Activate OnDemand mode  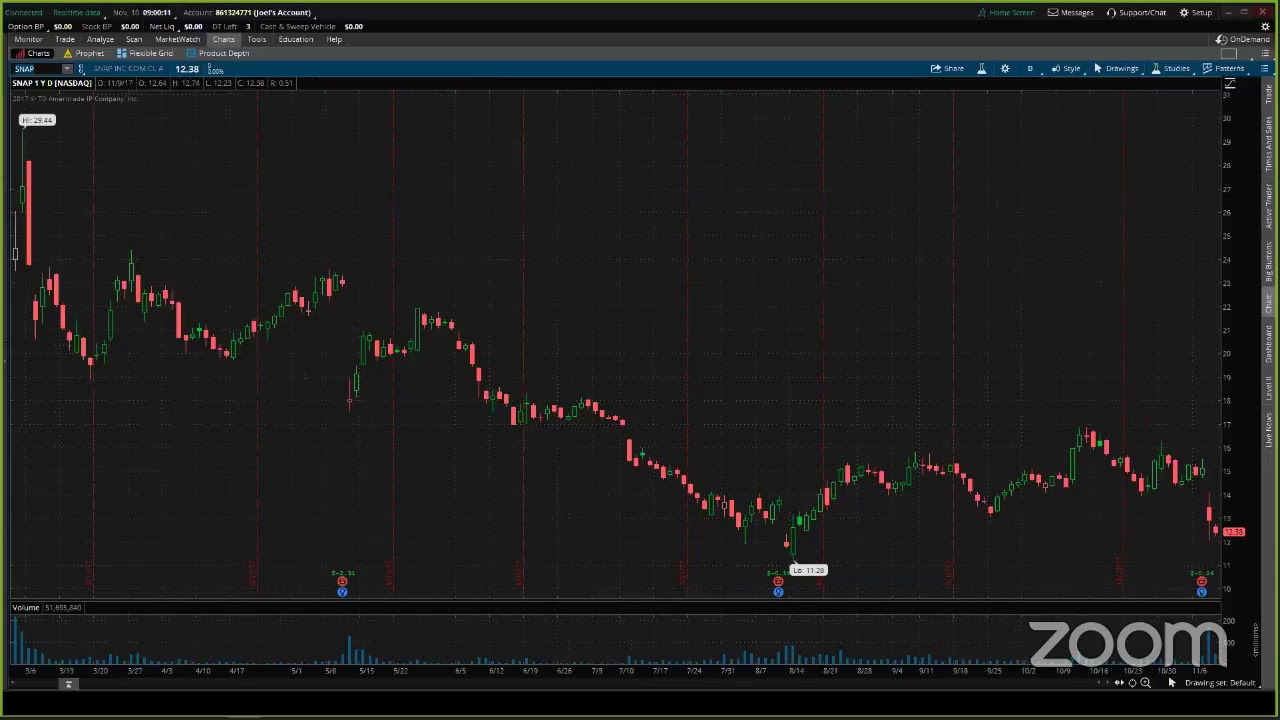1243,39
